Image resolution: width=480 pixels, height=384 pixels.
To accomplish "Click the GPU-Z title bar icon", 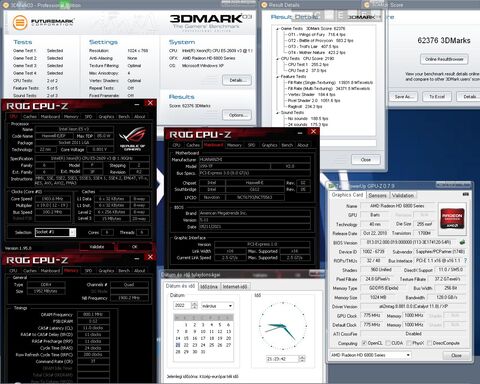I will pos(331,186).
